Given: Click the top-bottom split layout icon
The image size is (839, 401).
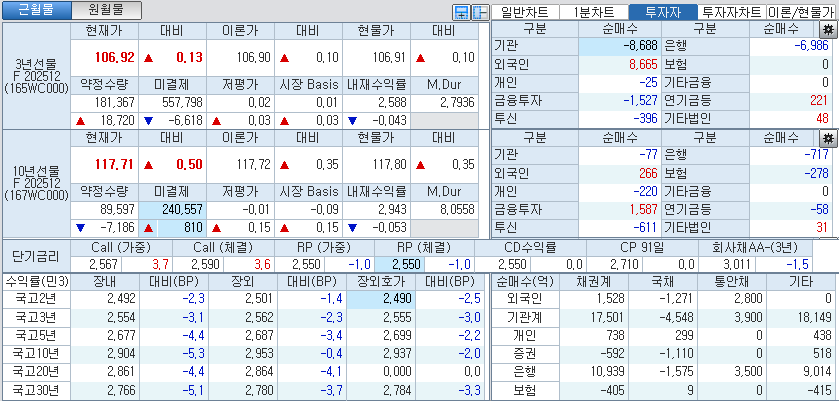Looking at the screenshot, I should (x=460, y=12).
